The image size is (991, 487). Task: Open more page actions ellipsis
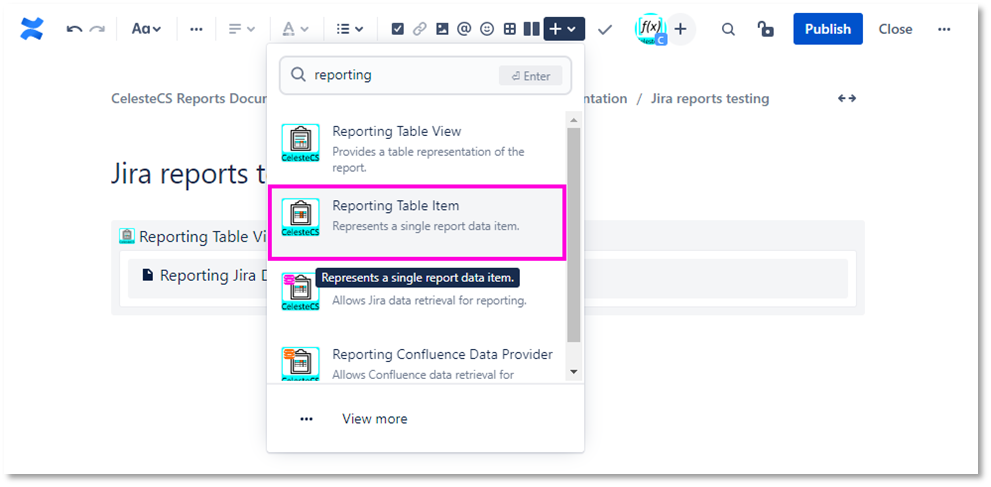[944, 29]
